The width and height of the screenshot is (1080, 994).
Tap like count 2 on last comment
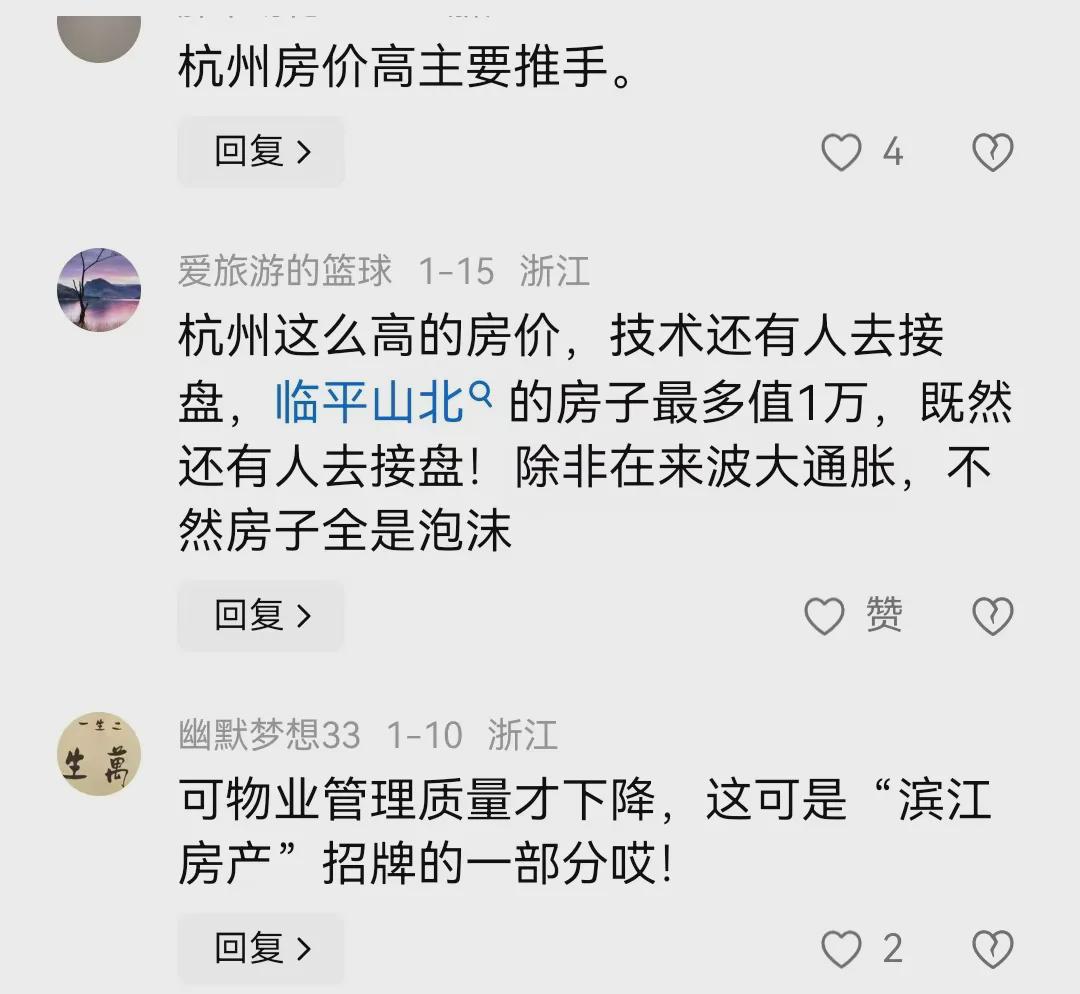coord(893,949)
